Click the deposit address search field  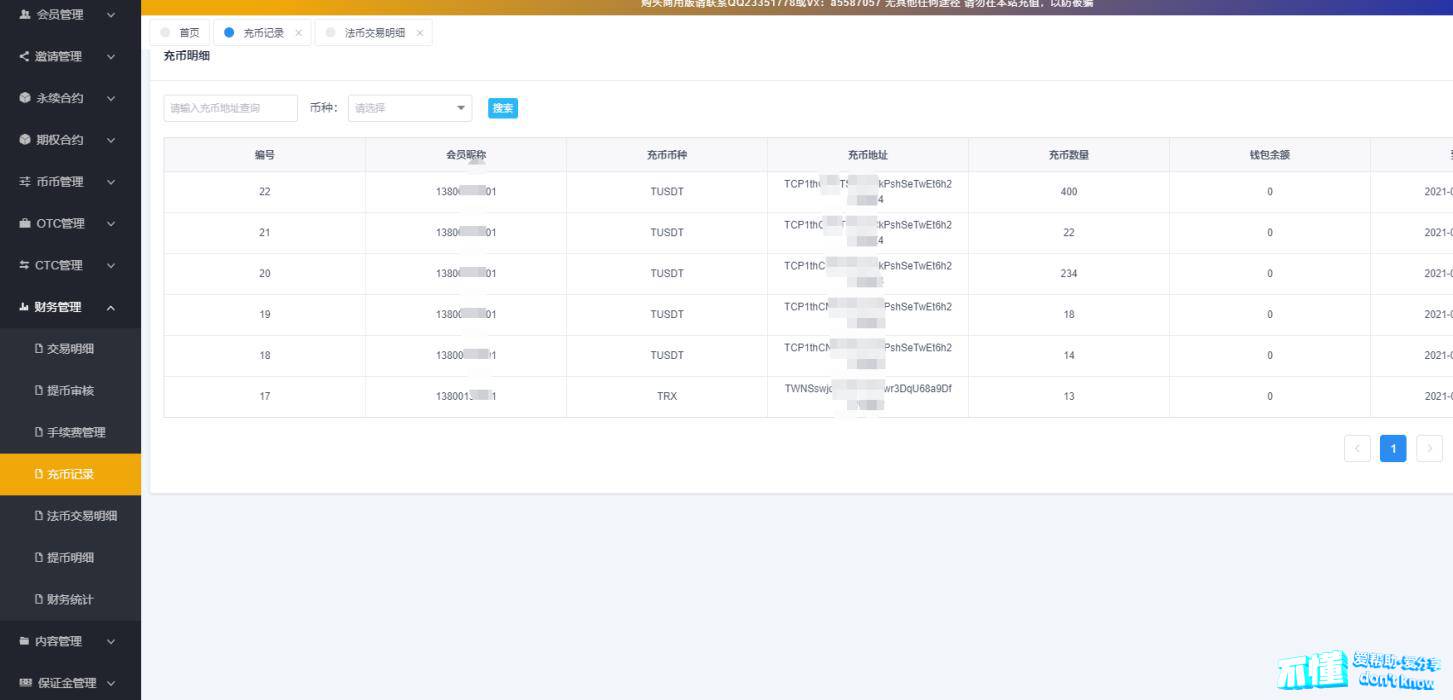tap(230, 108)
